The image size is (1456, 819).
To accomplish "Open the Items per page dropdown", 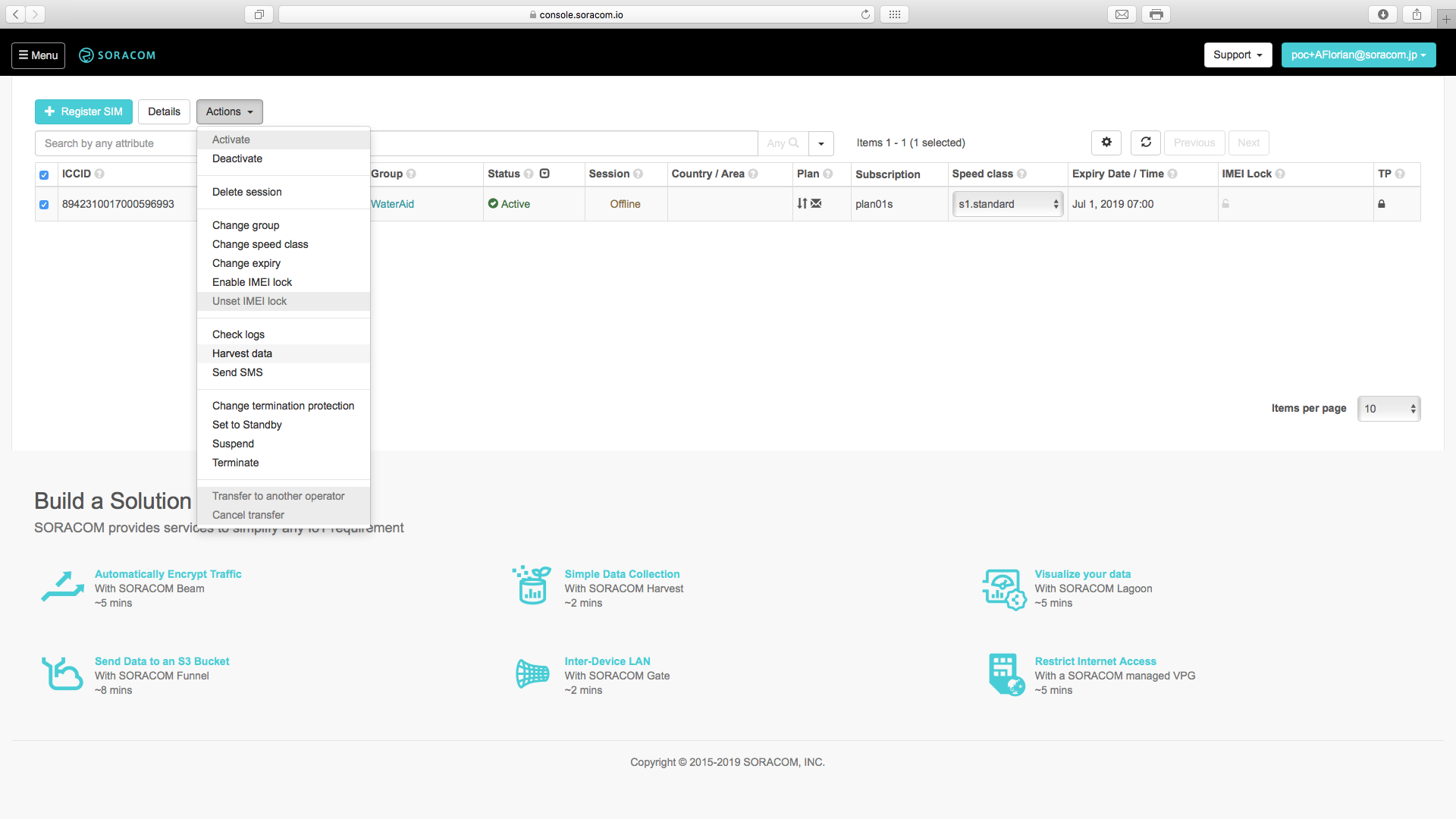I will [1389, 409].
